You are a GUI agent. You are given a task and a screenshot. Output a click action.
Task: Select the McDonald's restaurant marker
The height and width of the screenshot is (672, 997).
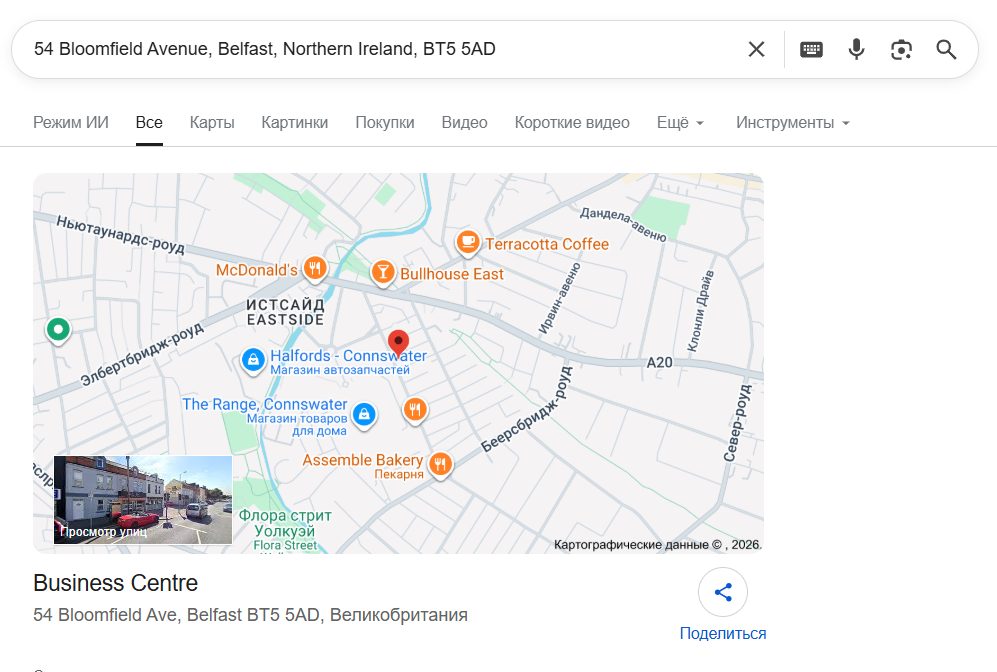point(315,269)
